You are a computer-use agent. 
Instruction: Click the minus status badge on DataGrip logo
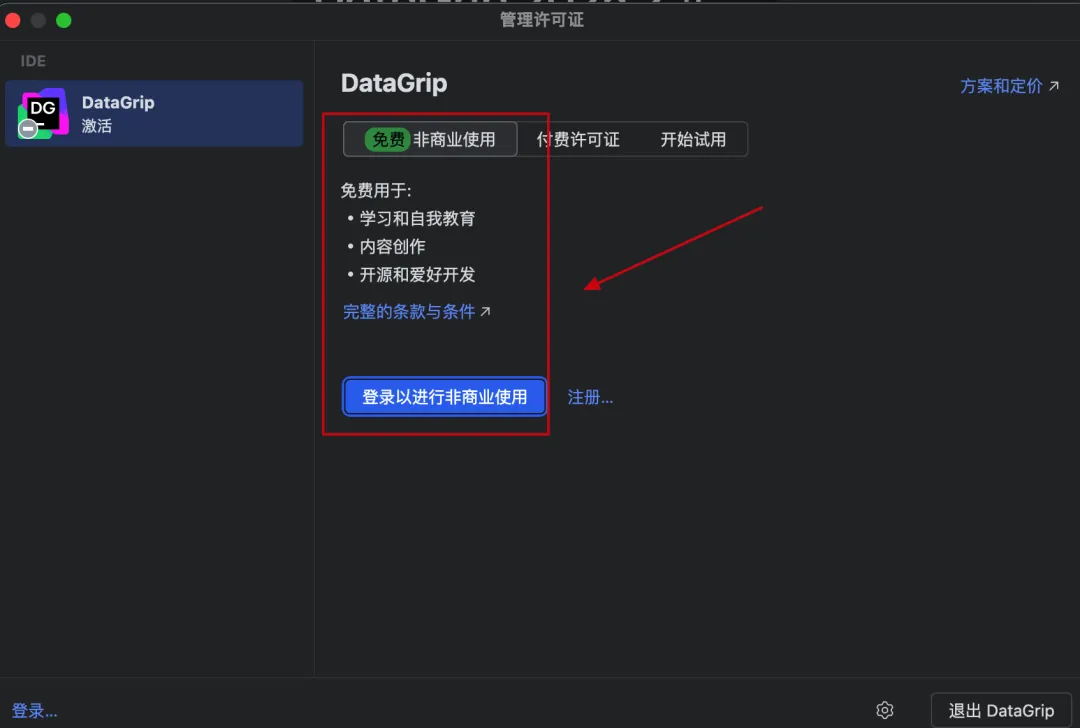click(29, 128)
